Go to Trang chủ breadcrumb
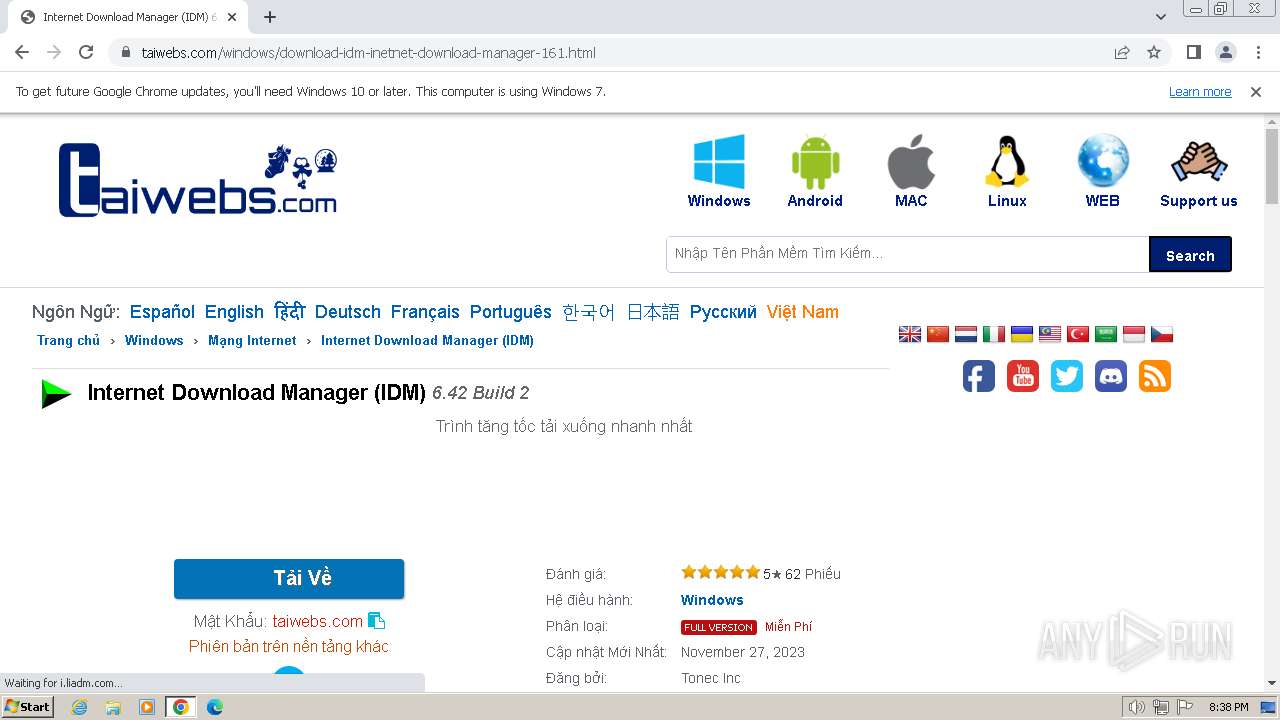This screenshot has width=1280, height=720. pyautogui.click(x=68, y=341)
